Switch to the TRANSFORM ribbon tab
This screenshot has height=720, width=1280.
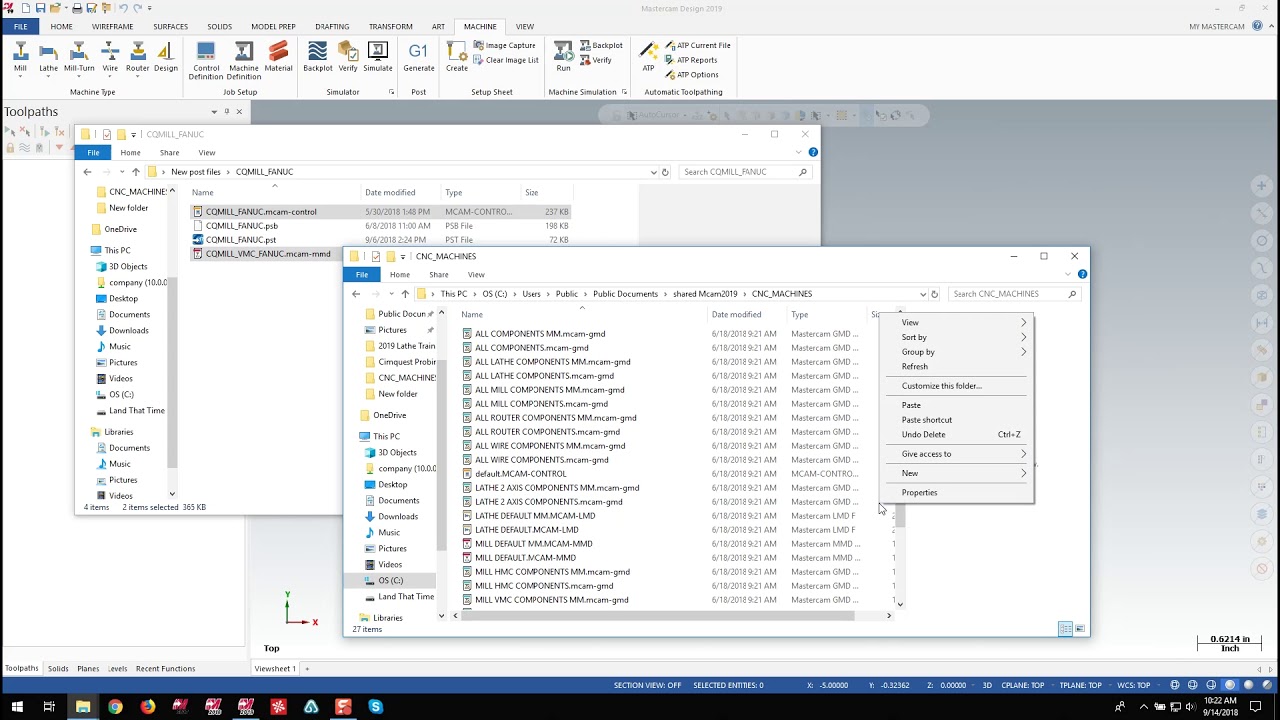point(390,26)
